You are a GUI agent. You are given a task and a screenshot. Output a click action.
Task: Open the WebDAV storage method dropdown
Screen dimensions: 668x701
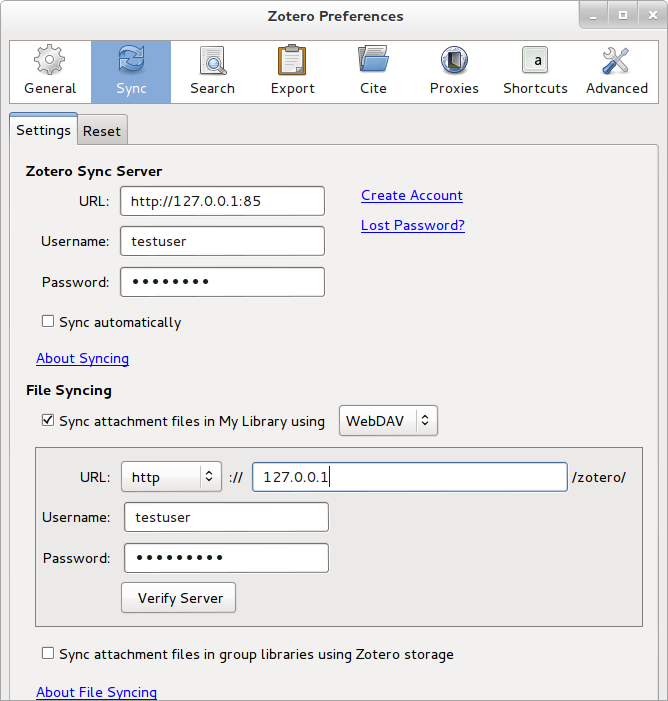click(388, 421)
